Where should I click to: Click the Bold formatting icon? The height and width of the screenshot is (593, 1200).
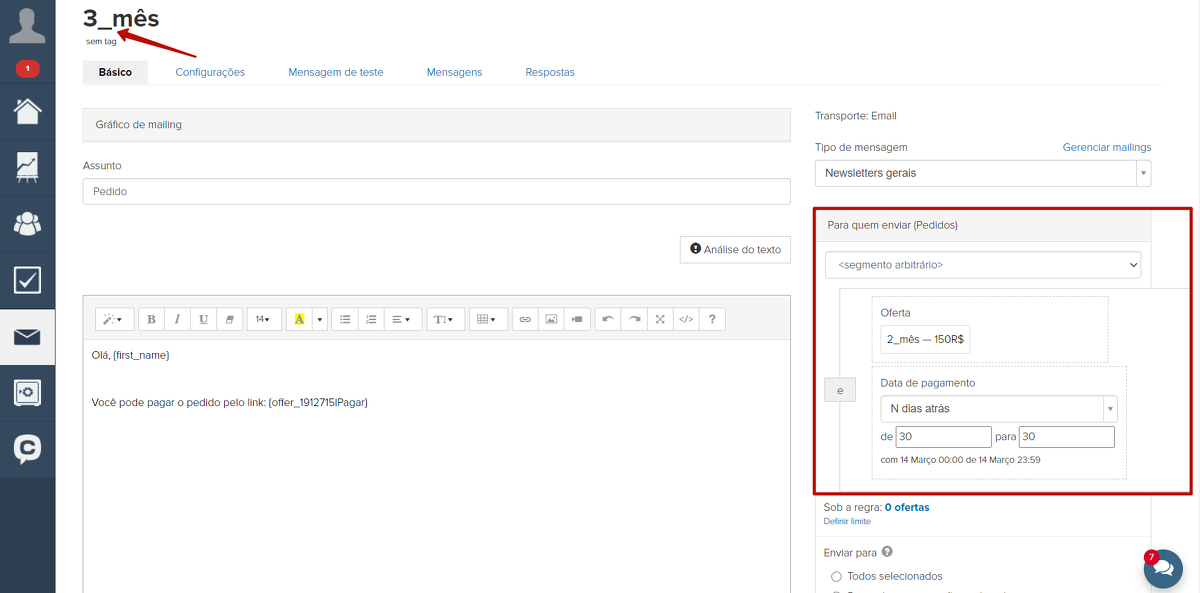(x=151, y=319)
